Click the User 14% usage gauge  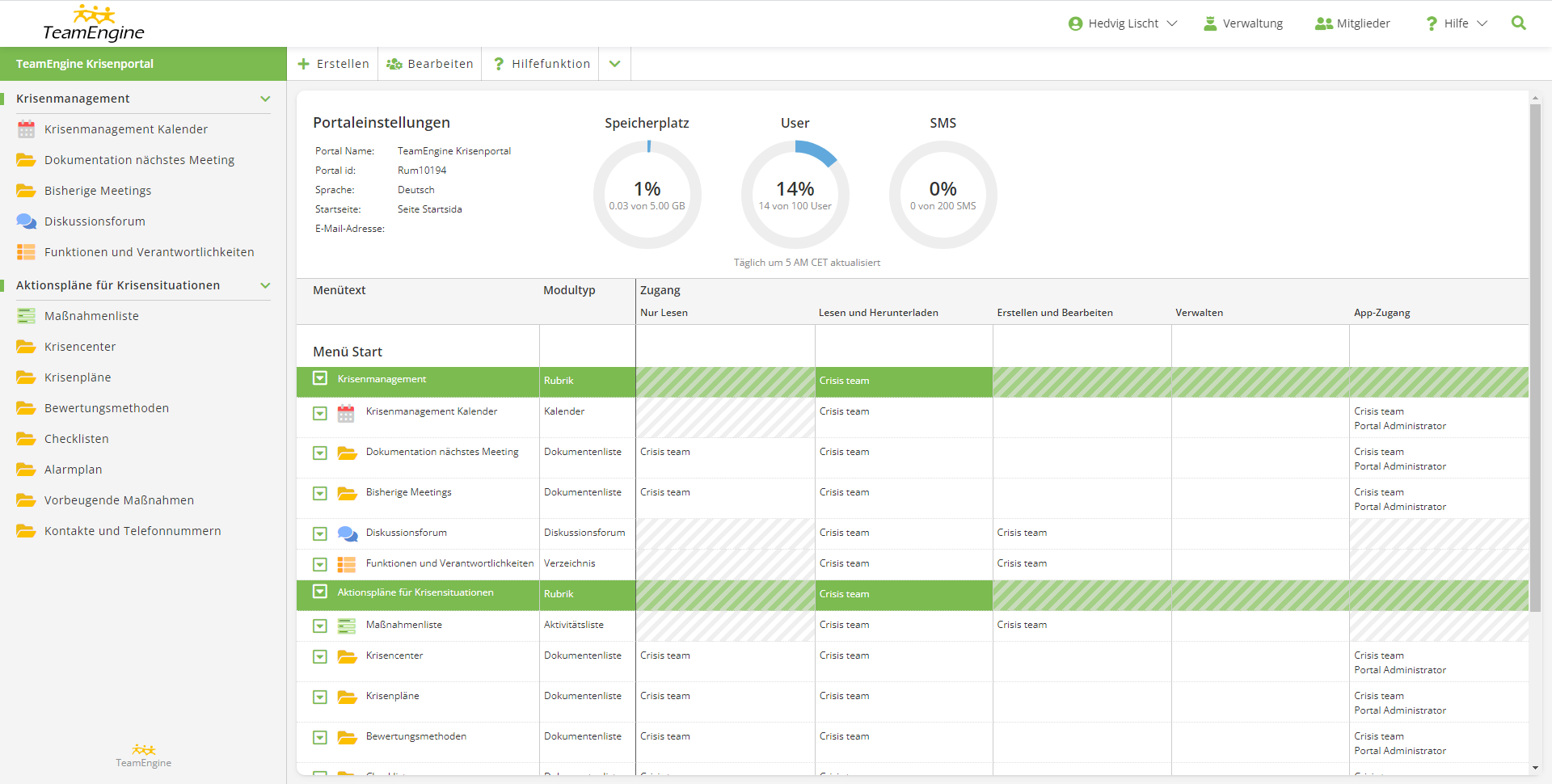pyautogui.click(x=795, y=195)
